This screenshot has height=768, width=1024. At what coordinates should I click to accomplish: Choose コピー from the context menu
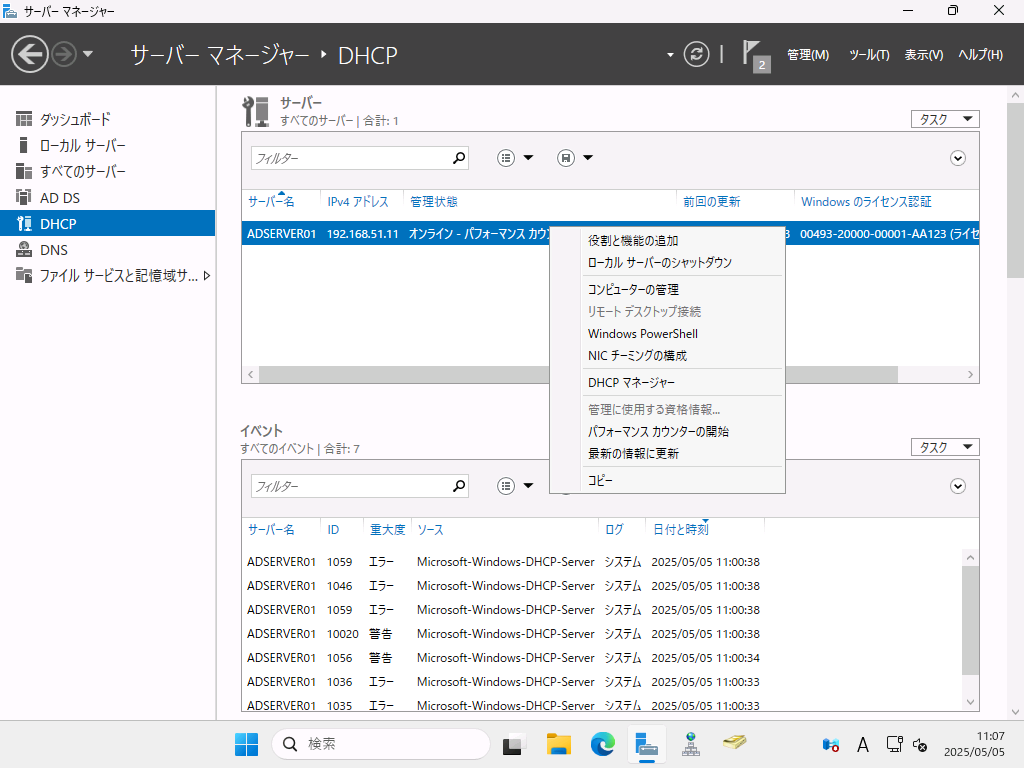(x=667, y=481)
